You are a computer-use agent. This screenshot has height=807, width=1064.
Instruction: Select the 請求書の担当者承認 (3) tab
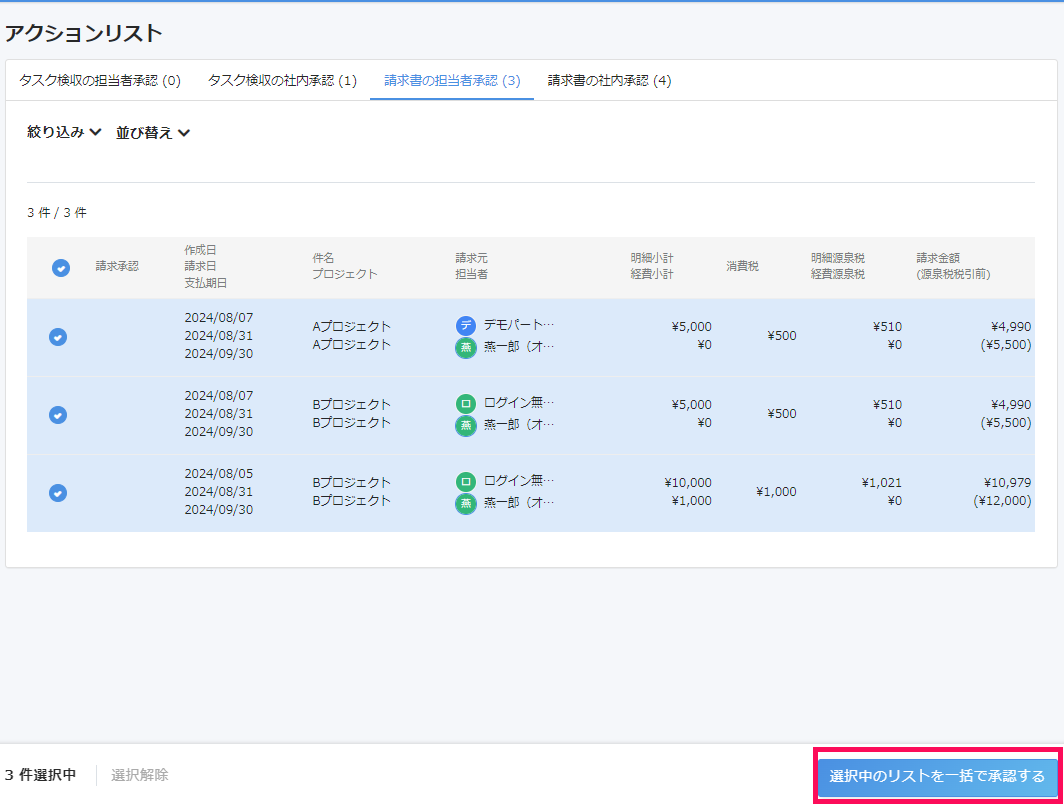click(452, 81)
